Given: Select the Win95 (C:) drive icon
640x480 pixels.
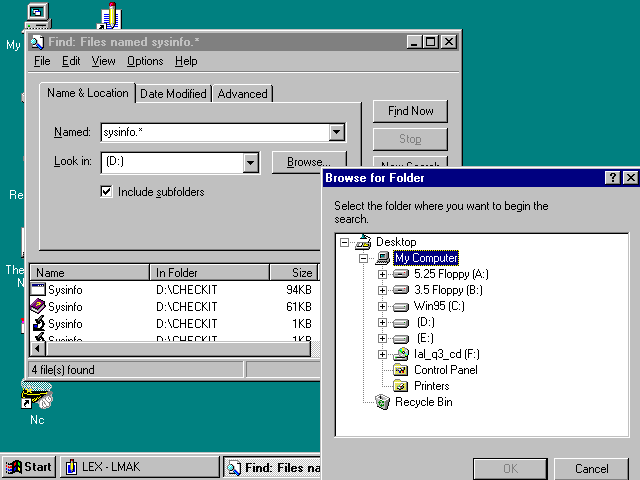Looking at the screenshot, I should pyautogui.click(x=401, y=306).
